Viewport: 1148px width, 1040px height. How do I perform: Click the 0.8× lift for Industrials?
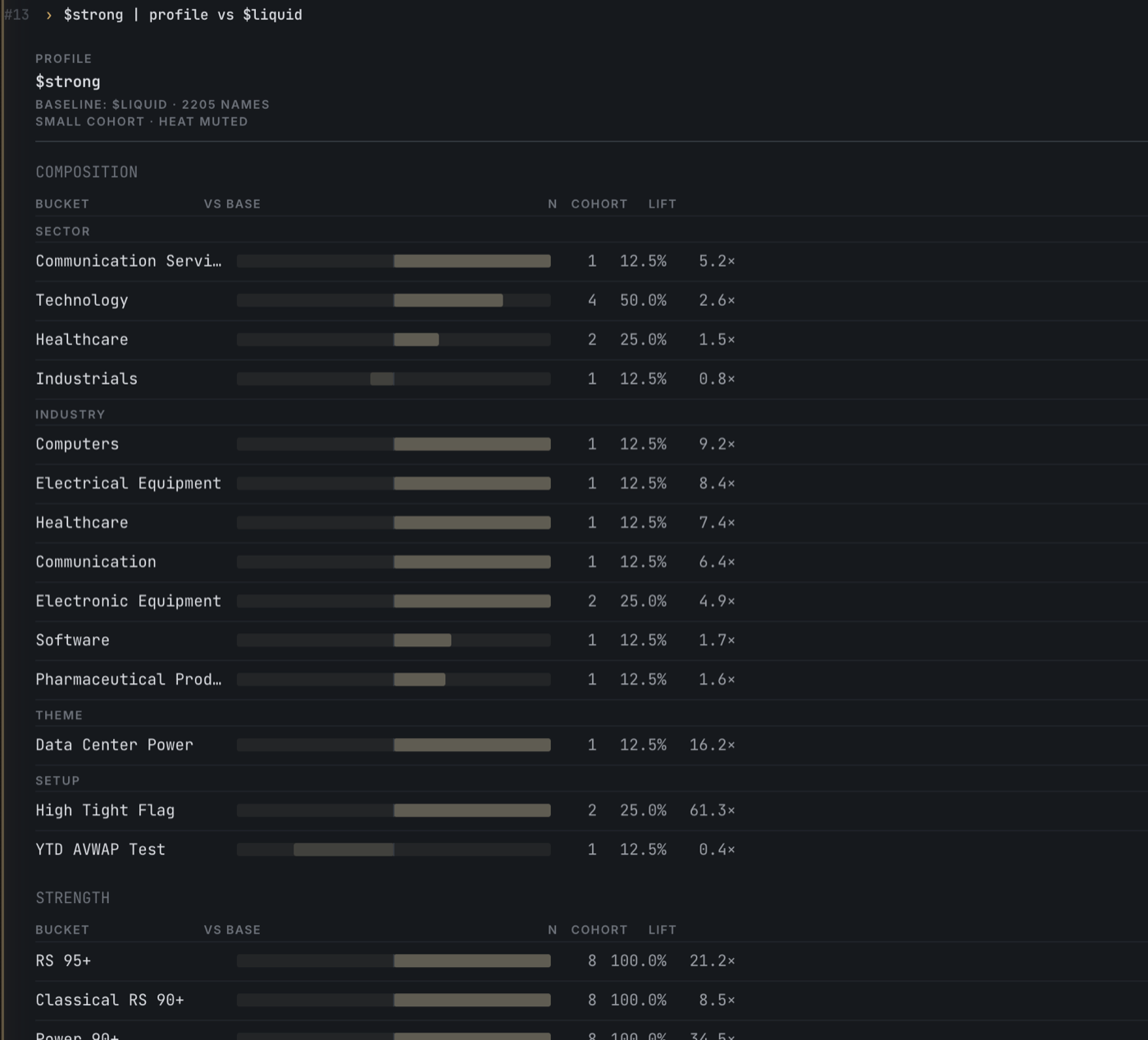click(717, 379)
